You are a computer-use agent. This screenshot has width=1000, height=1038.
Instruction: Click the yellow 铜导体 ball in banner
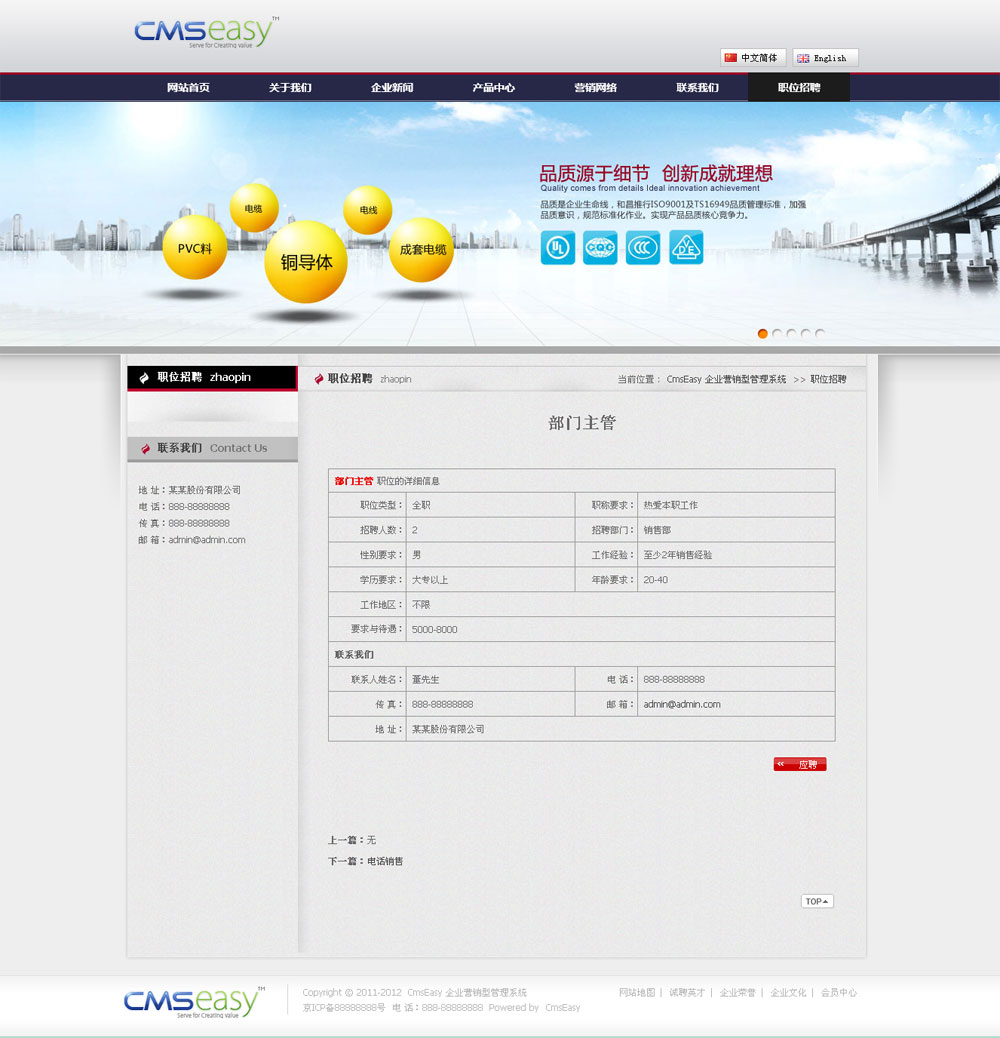[x=306, y=262]
